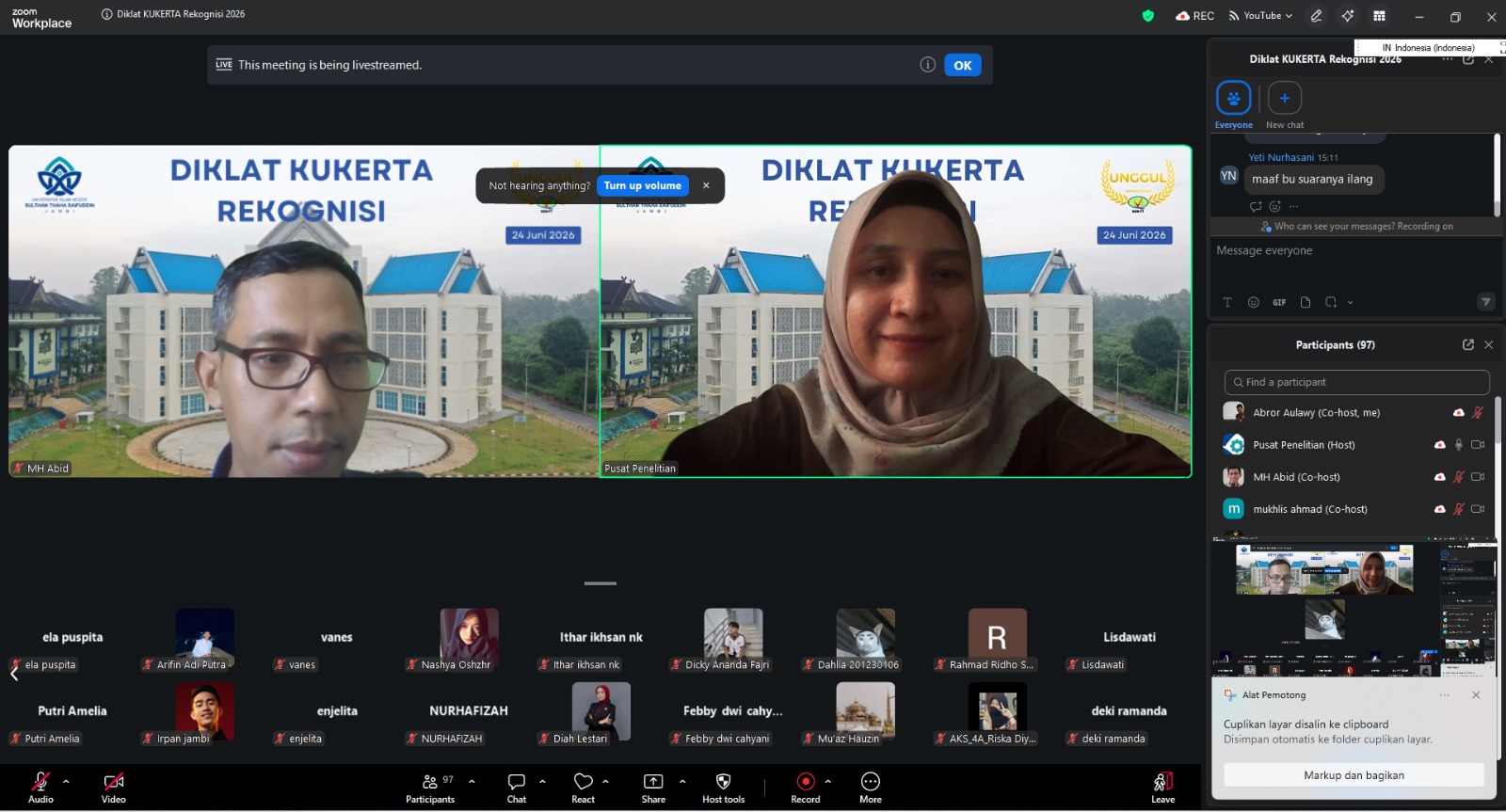Select Dicky Ananda Fajri video tile

tap(732, 640)
